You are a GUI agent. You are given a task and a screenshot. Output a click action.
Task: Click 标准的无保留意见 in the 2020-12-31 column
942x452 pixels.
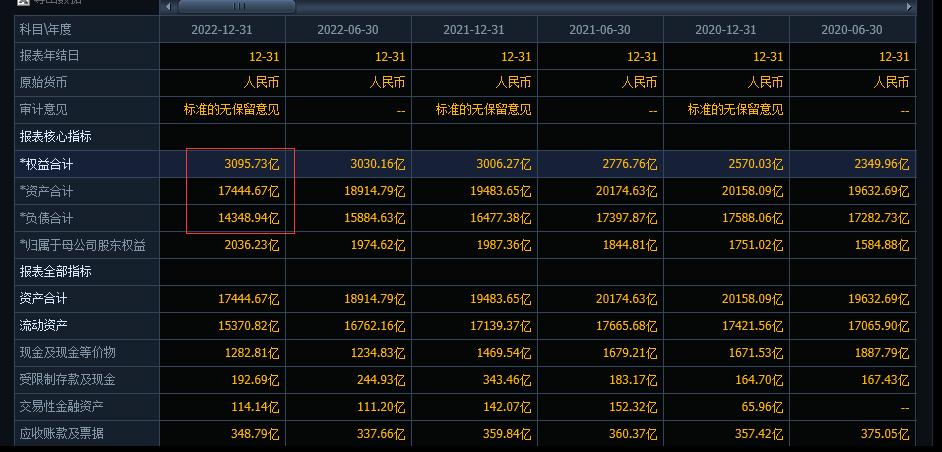coord(735,109)
